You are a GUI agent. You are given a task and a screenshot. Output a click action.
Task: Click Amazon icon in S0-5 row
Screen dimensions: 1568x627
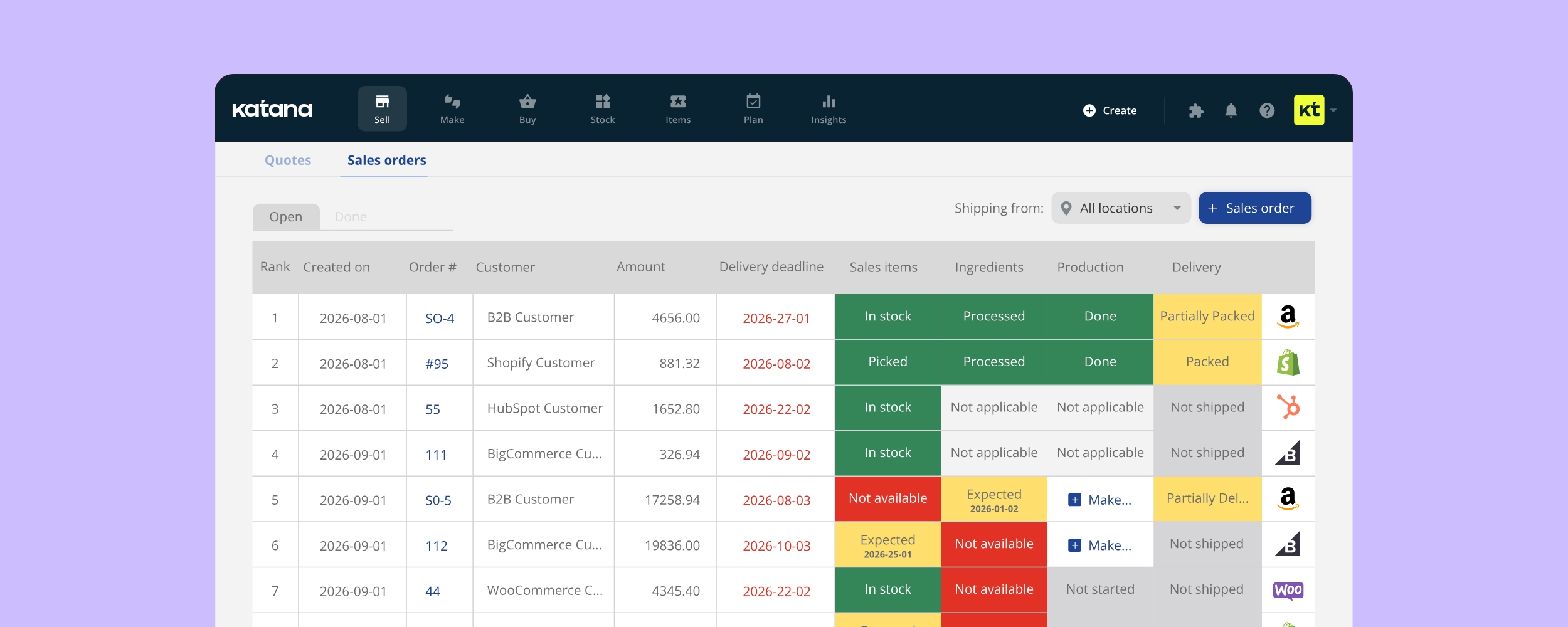(x=1288, y=498)
